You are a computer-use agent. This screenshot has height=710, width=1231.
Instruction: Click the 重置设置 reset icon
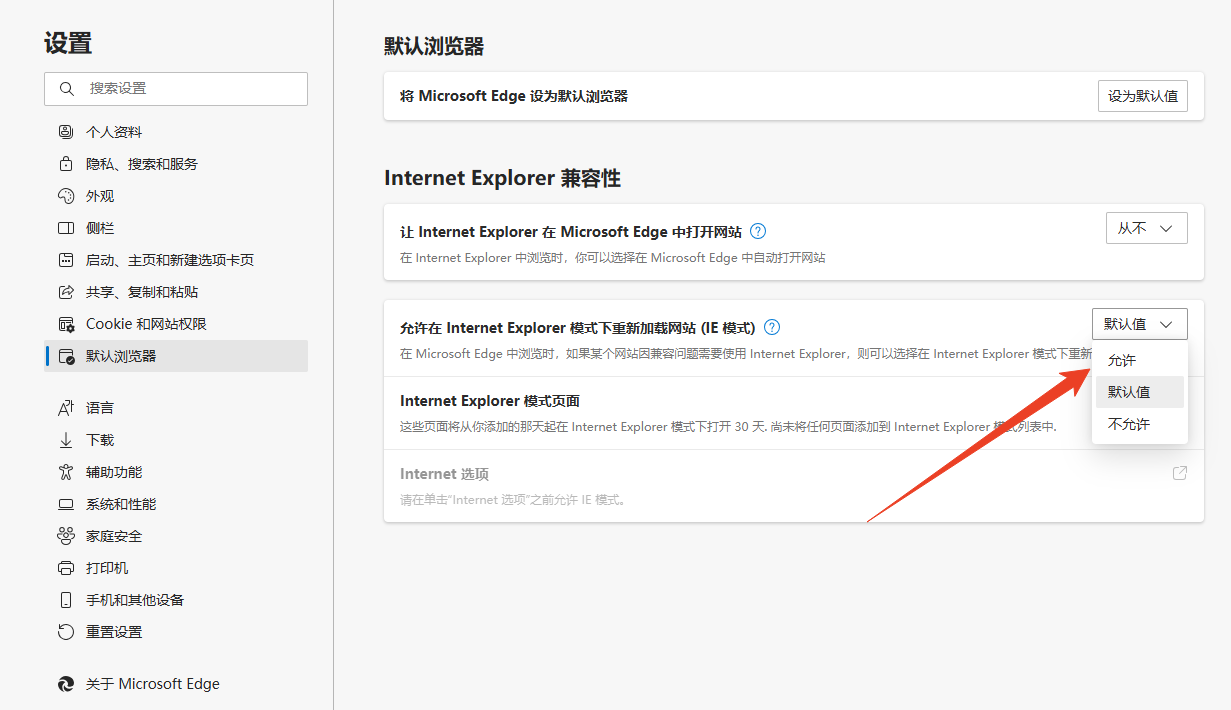pyautogui.click(x=66, y=632)
